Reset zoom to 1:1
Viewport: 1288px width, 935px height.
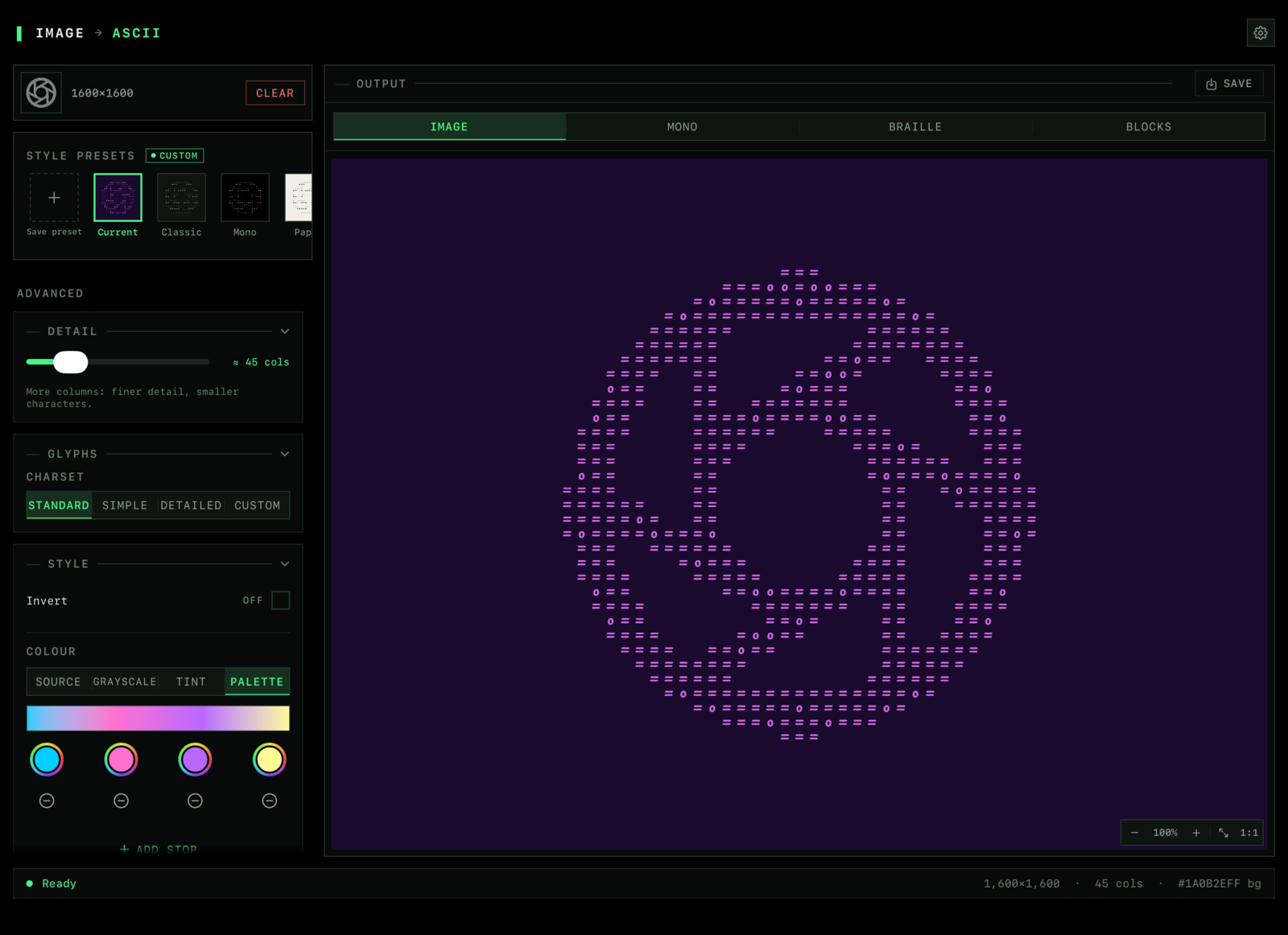pyautogui.click(x=1249, y=833)
